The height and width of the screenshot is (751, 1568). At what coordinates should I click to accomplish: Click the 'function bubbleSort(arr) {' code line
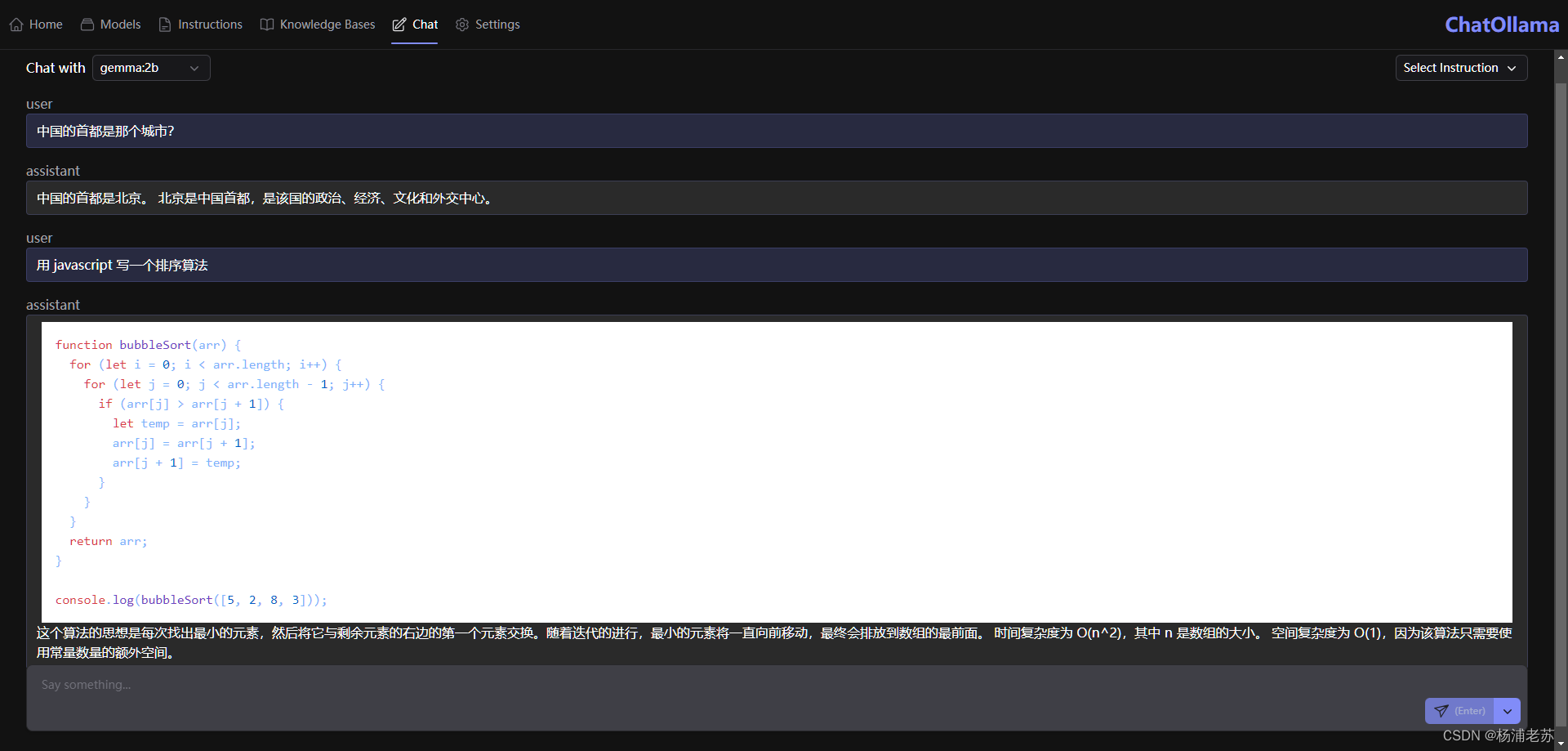click(x=149, y=345)
